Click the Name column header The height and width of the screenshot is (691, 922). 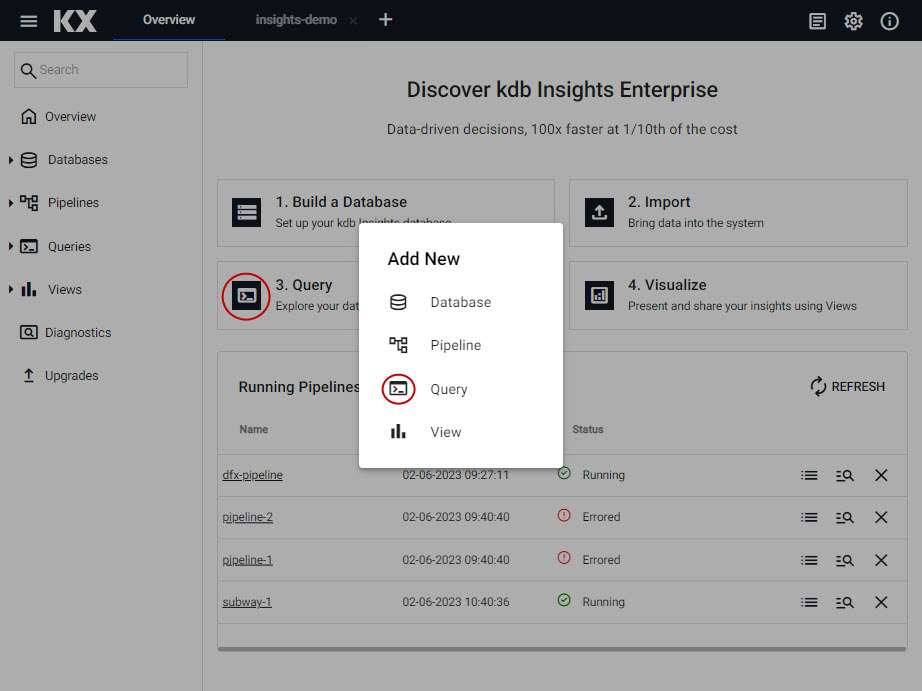pos(253,430)
